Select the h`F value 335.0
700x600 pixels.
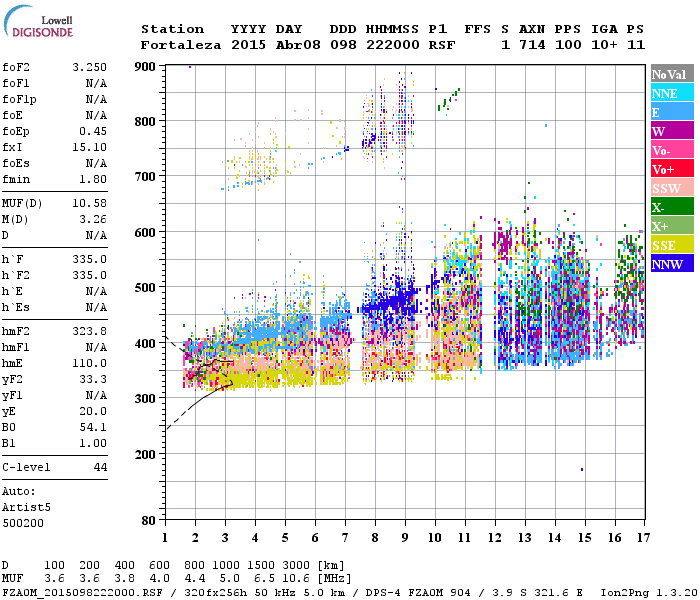[90, 259]
